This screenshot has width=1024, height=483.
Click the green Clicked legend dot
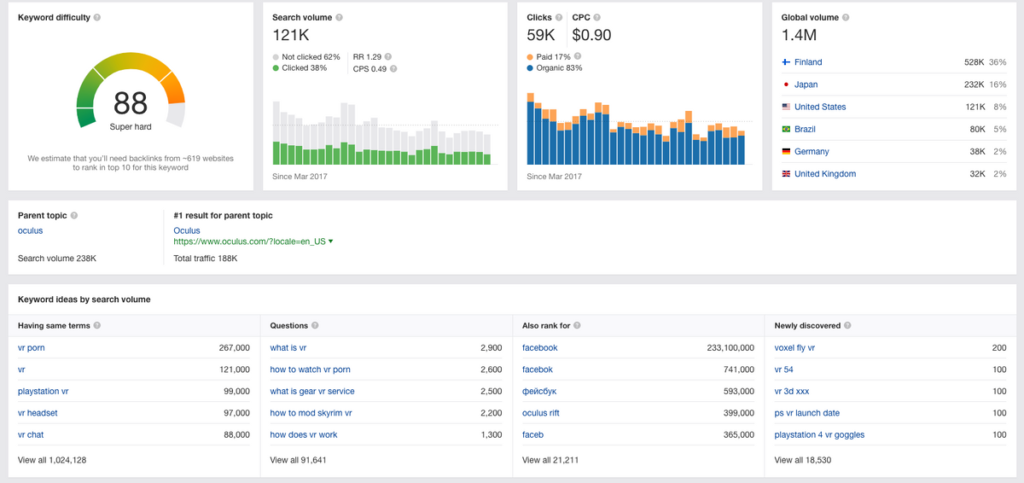(x=276, y=68)
